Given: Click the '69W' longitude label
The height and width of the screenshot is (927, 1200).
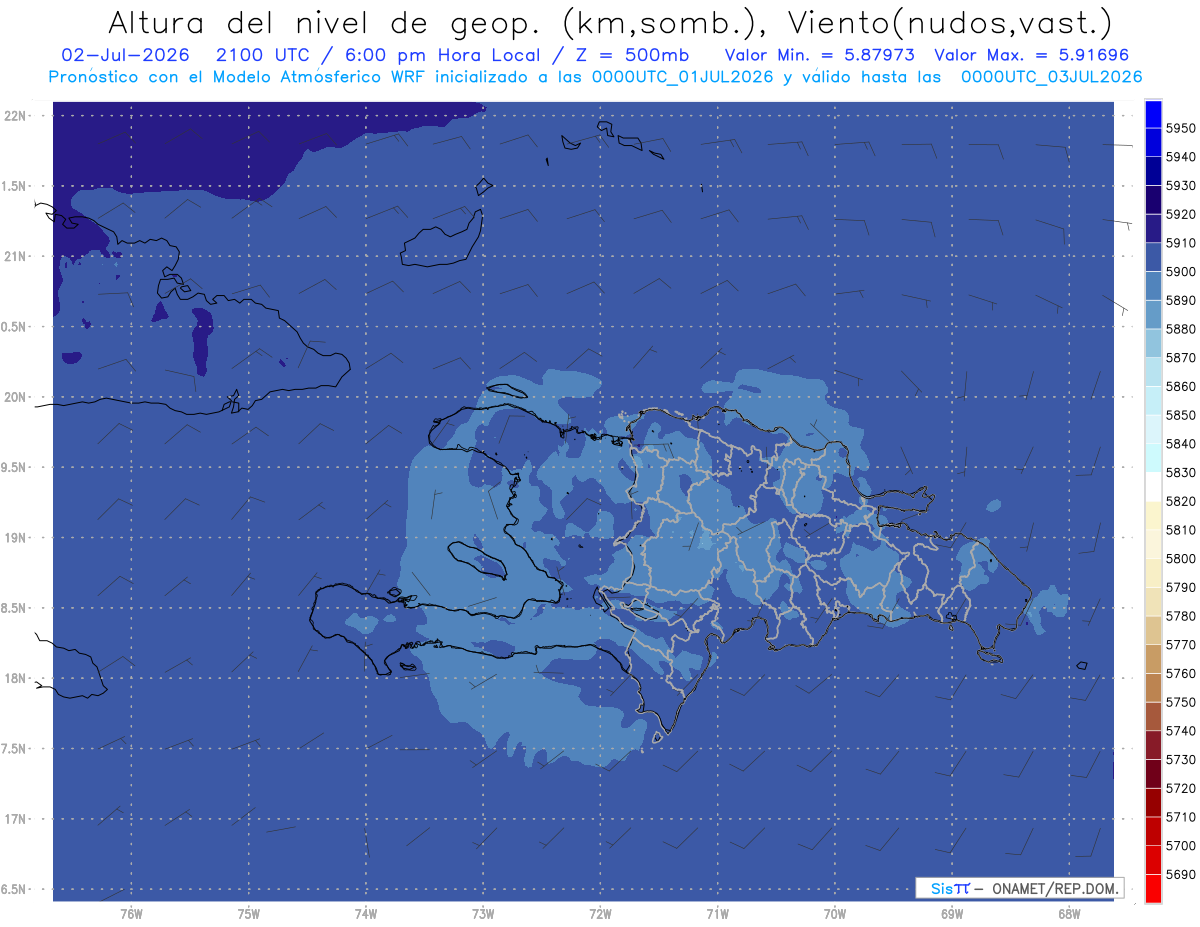Looking at the screenshot, I should (x=952, y=914).
